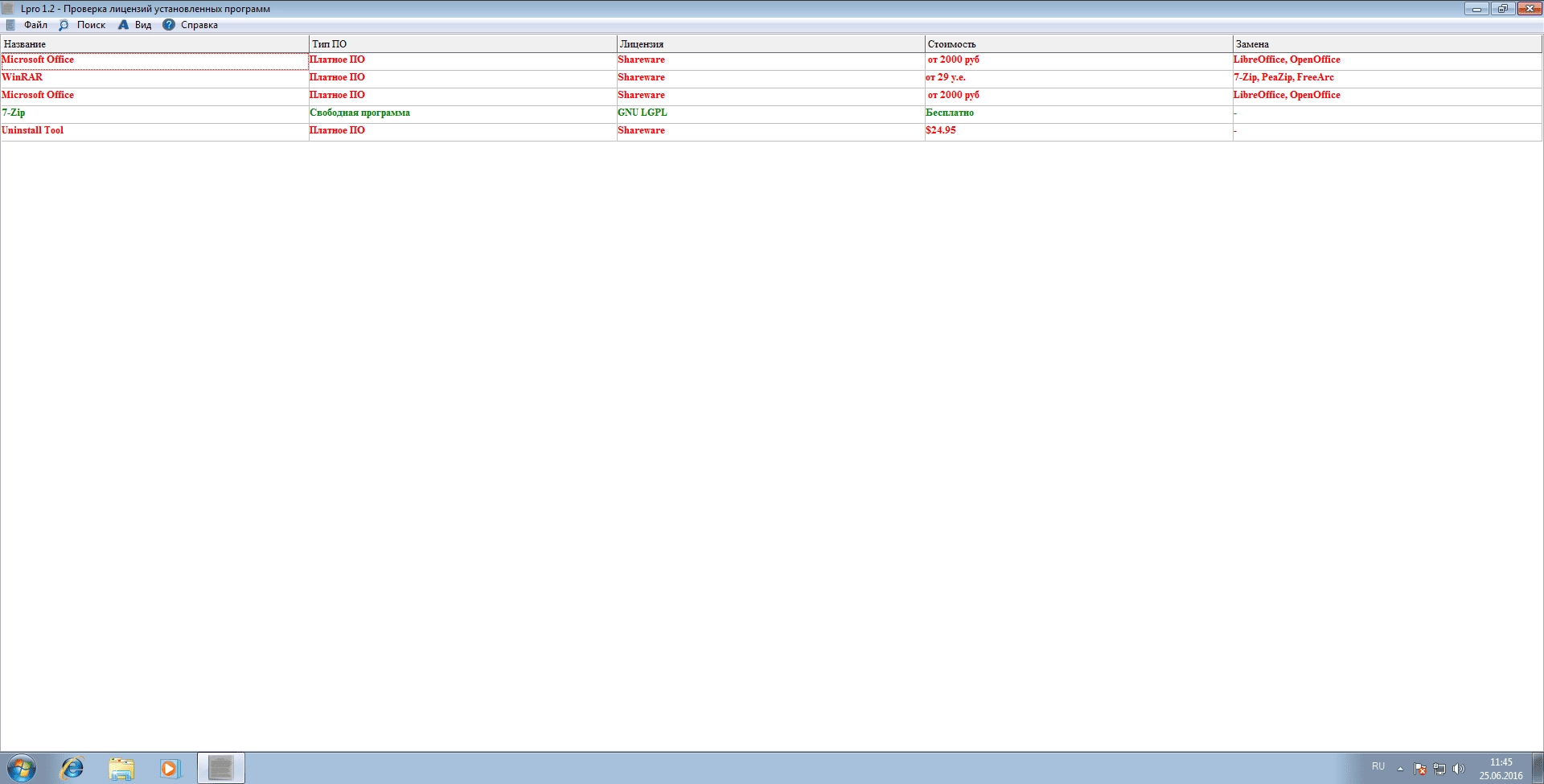
Task: Click the RU language indicator
Action: [x=1378, y=766]
